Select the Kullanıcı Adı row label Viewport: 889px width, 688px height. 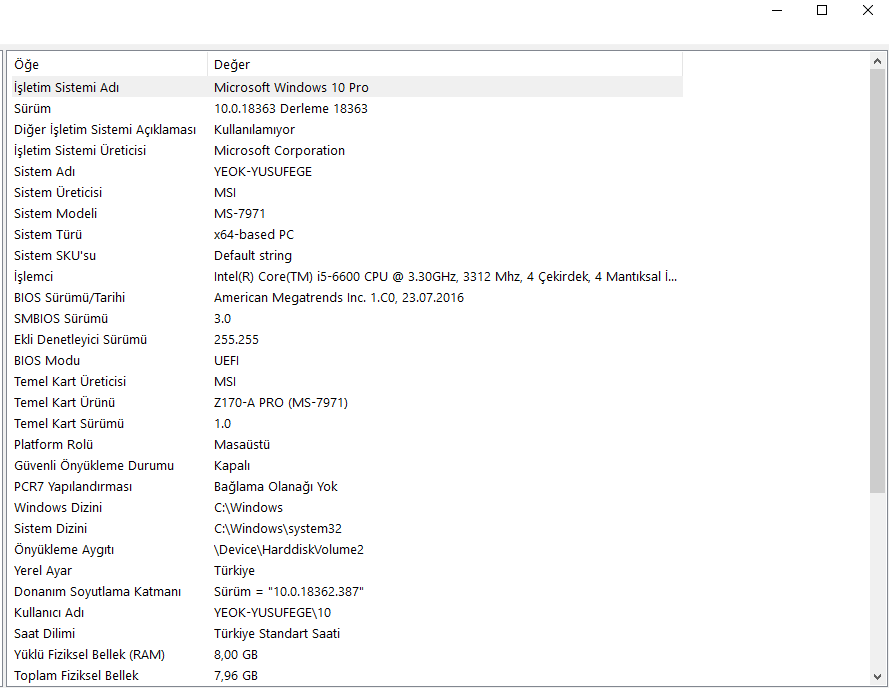pos(49,612)
